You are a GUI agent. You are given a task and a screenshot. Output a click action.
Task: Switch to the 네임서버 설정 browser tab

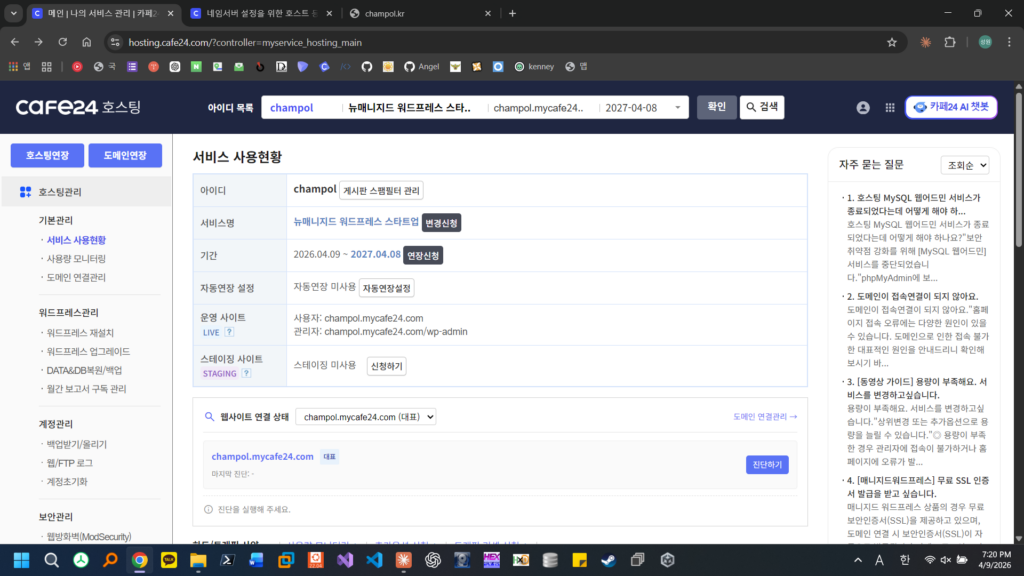click(261, 13)
